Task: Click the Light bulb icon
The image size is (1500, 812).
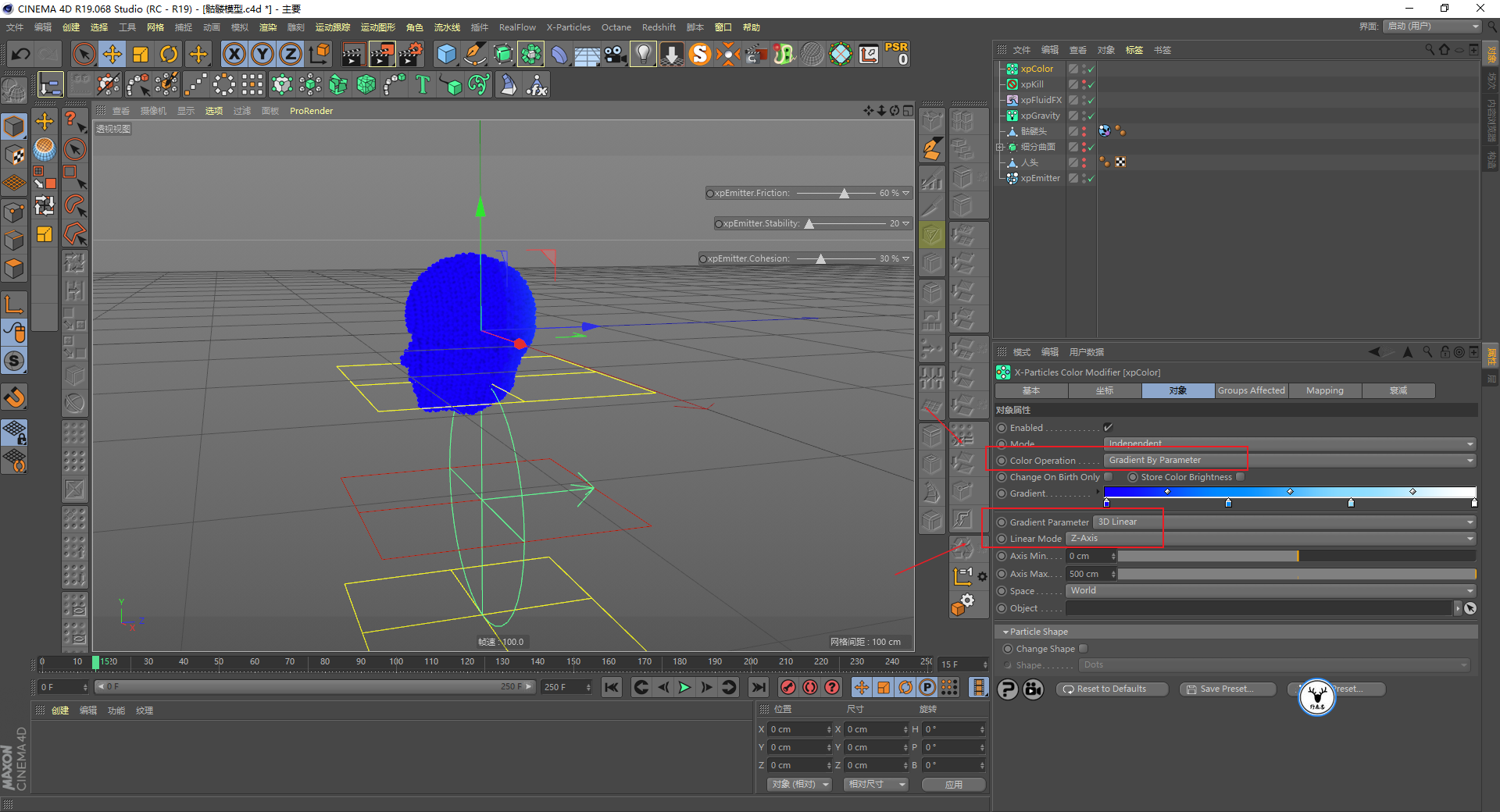Action: click(x=643, y=54)
